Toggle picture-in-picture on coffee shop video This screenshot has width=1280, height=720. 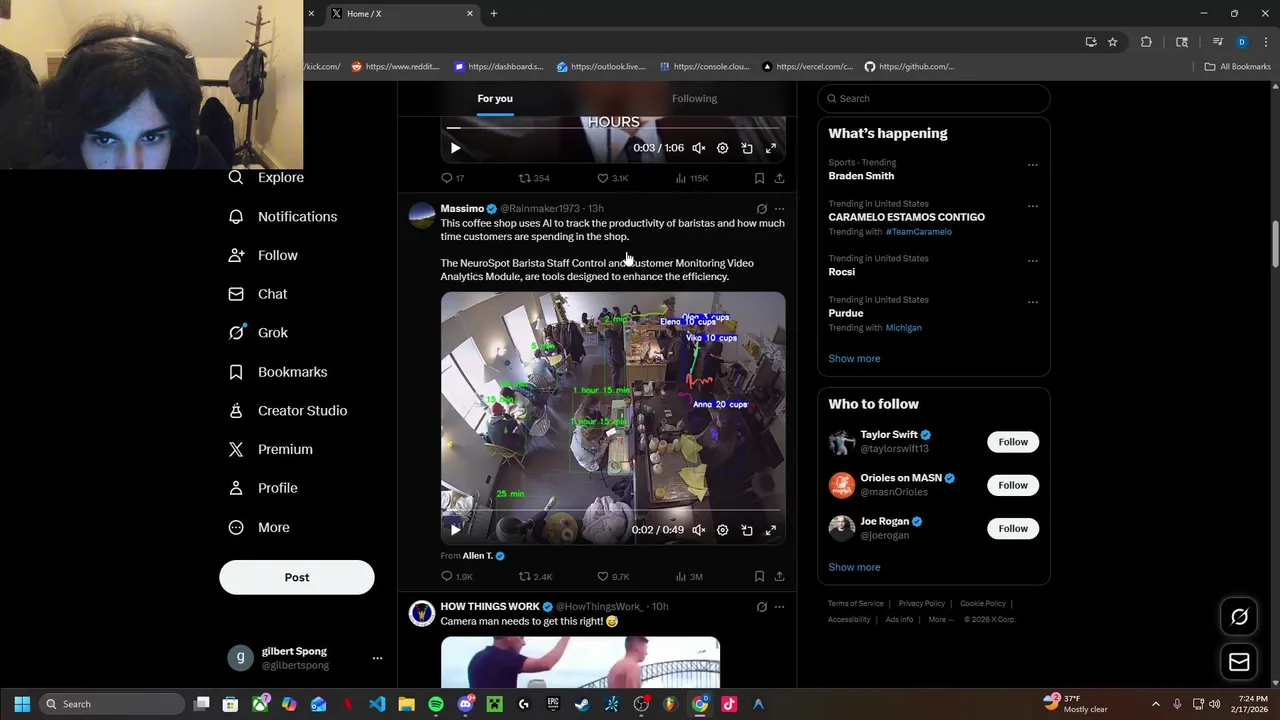coord(746,530)
